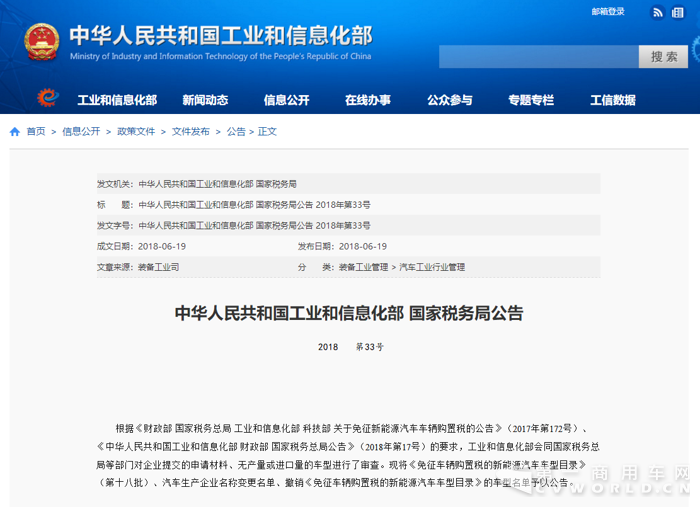
Task: Click 正文 in the breadcrumb
Action: (x=267, y=132)
